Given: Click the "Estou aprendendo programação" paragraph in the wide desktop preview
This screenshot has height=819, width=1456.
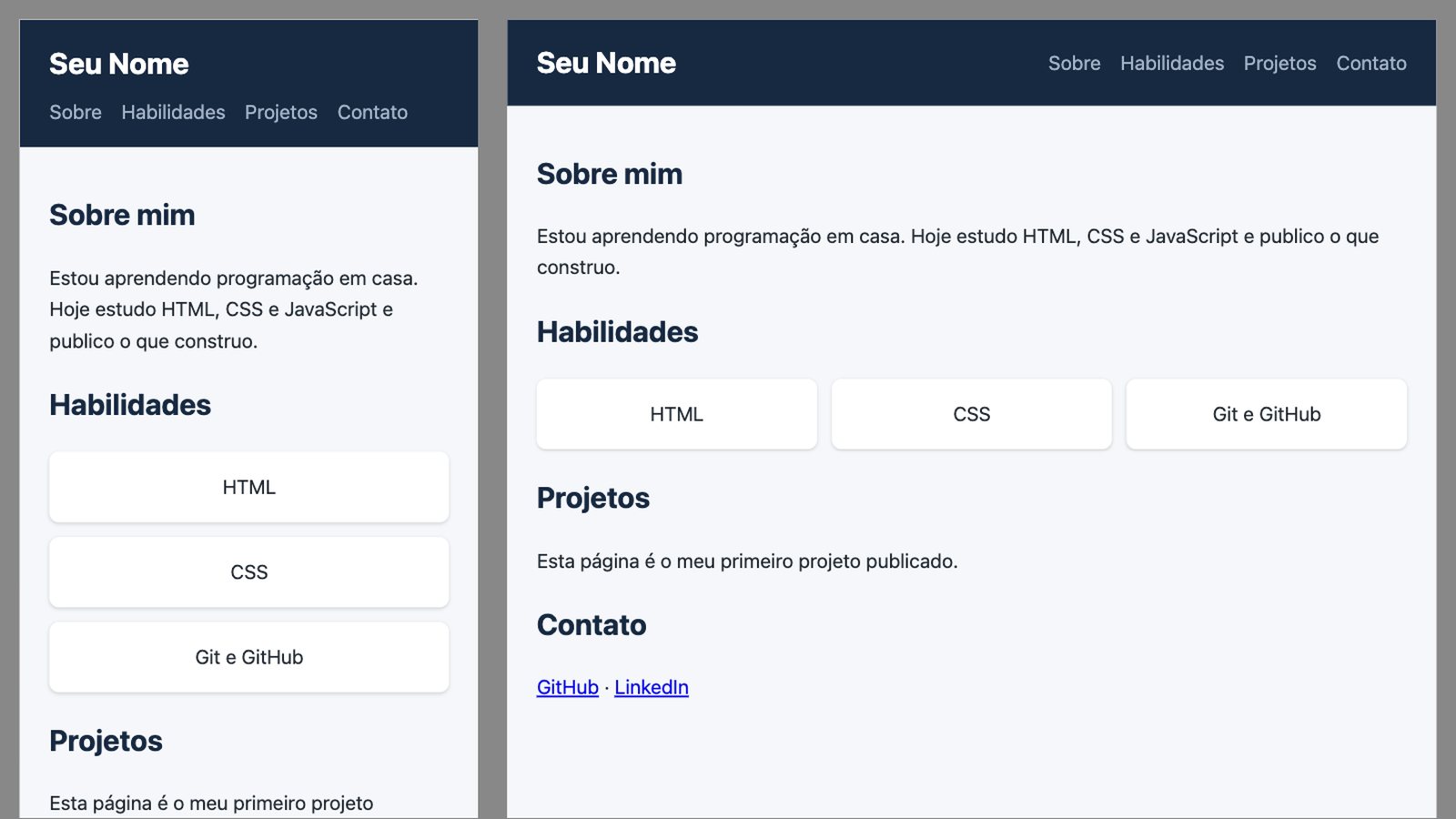Looking at the screenshot, I should [957, 251].
